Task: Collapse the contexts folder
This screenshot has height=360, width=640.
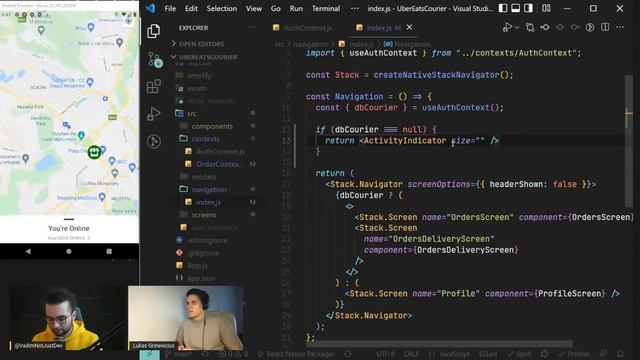Action: [x=205, y=139]
